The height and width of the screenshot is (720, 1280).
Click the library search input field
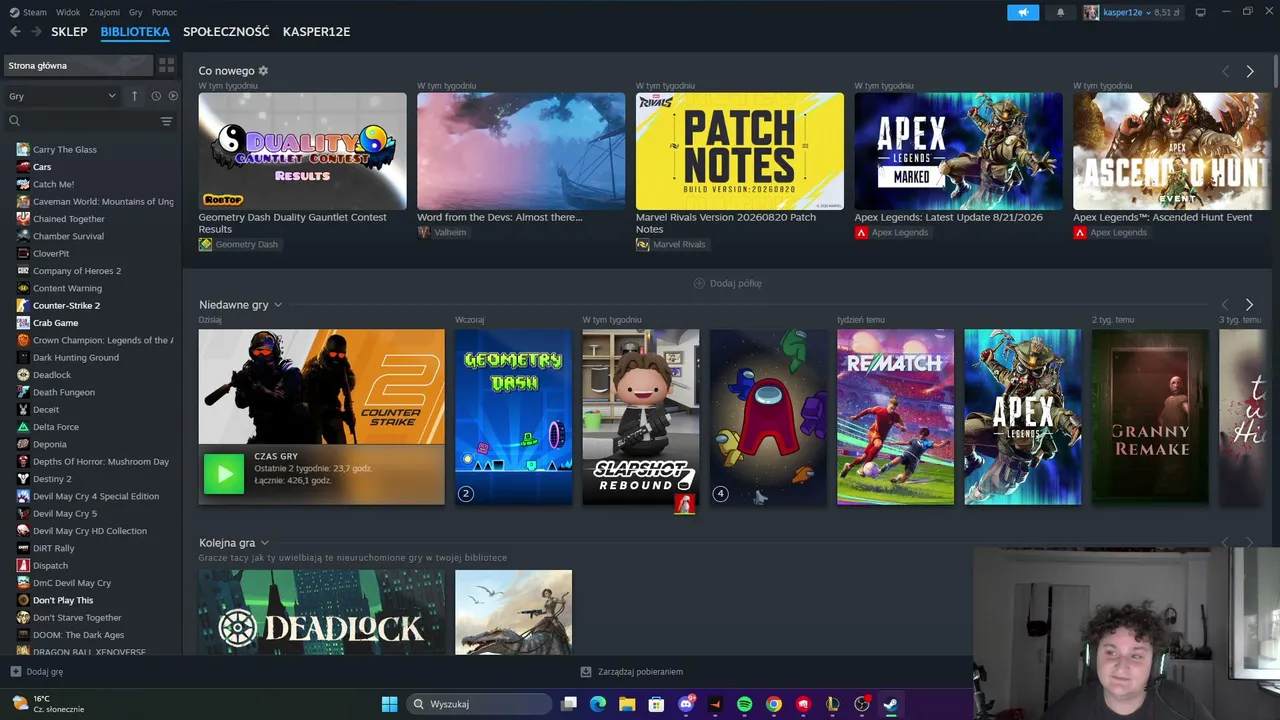[89, 121]
